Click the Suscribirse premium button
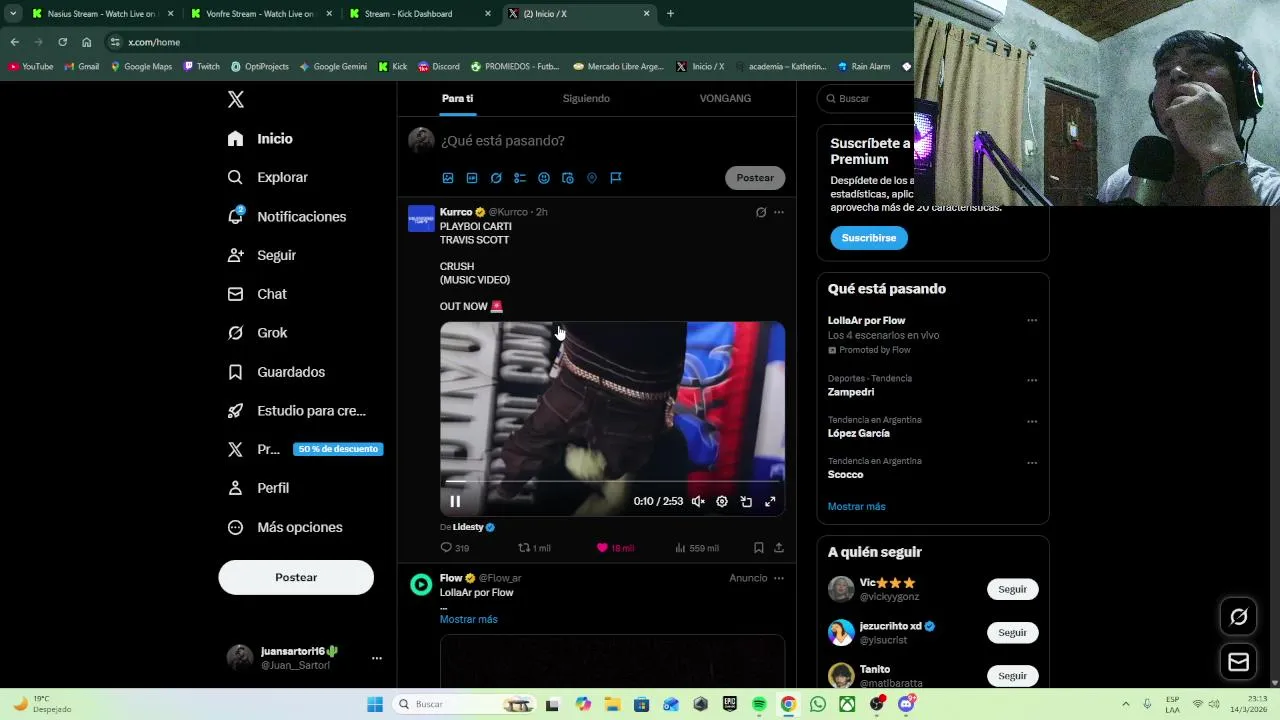1280x720 pixels. [x=869, y=238]
